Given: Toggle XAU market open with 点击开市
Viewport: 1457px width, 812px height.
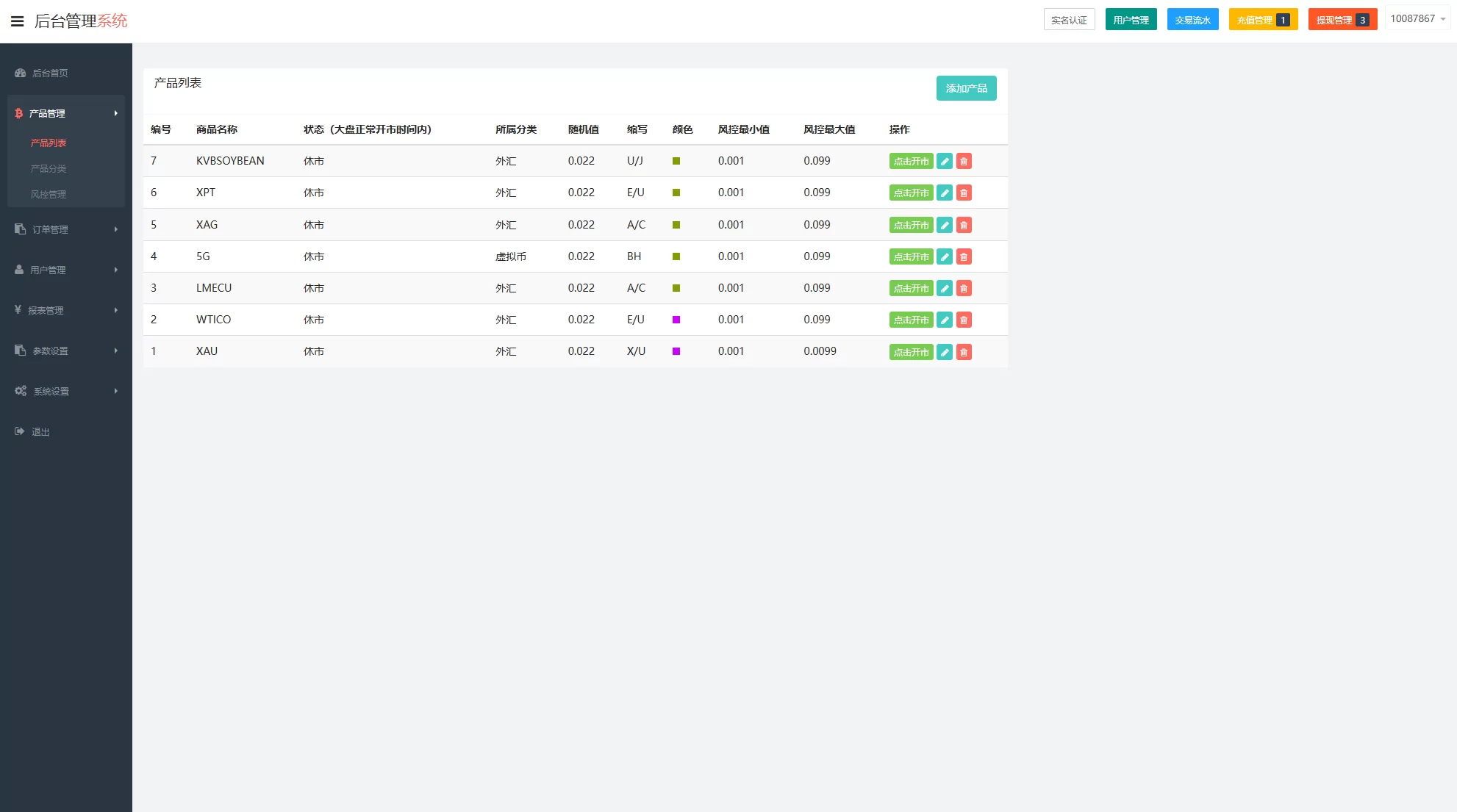Looking at the screenshot, I should coord(911,353).
